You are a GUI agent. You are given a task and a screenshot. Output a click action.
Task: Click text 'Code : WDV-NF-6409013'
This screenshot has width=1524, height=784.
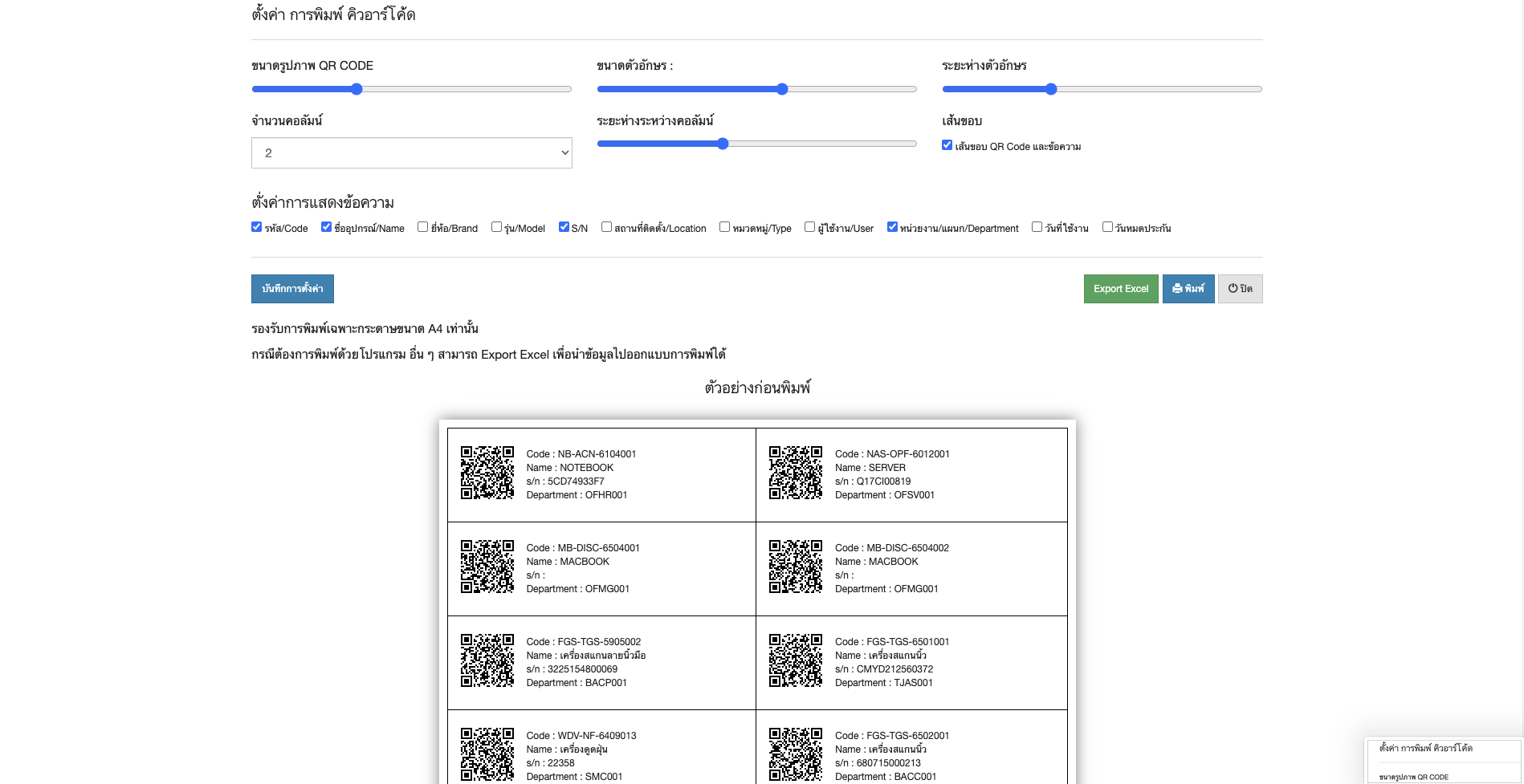pos(581,736)
